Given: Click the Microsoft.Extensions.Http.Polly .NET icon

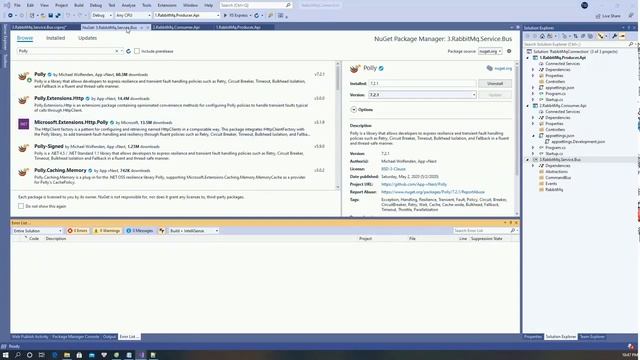Looking at the screenshot, I should click(x=24, y=124).
